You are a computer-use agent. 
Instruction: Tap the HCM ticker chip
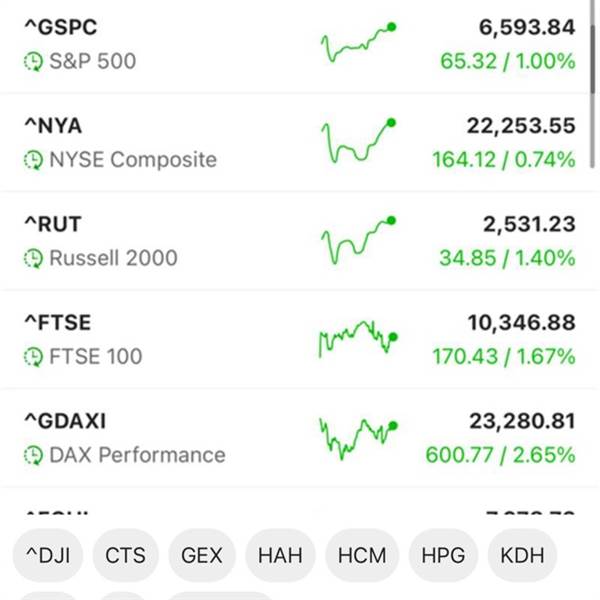(362, 556)
